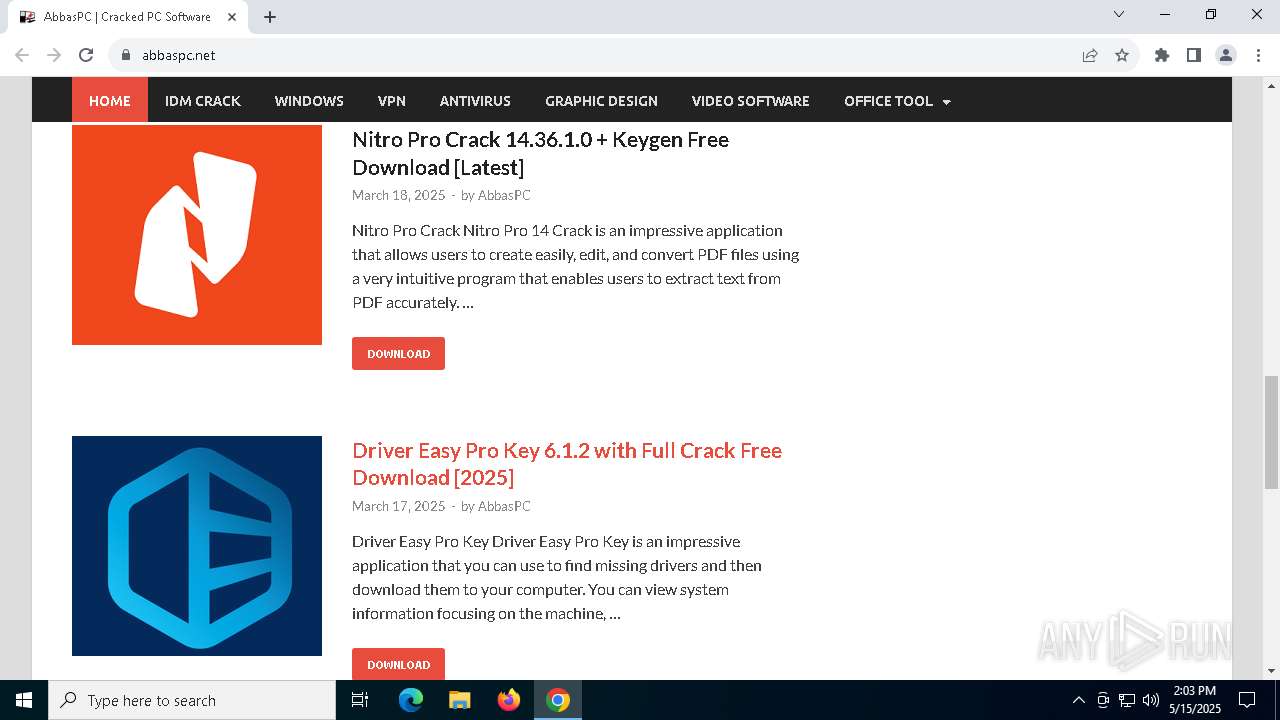The width and height of the screenshot is (1280, 720).
Task: Click the tray meet-now camera icon
Action: pos(1103,700)
